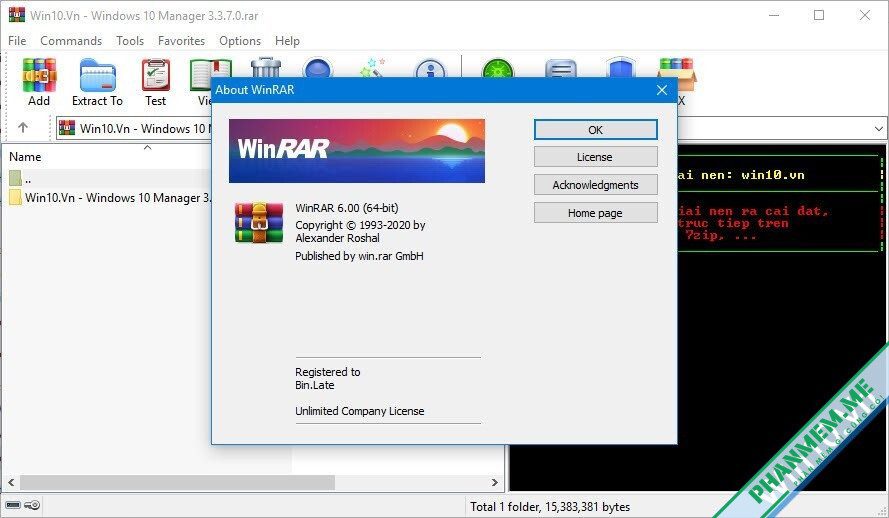Image resolution: width=889 pixels, height=518 pixels.
Task: Click 'WinRAR 6.00 (64-bit)' version text
Action: [x=346, y=208]
